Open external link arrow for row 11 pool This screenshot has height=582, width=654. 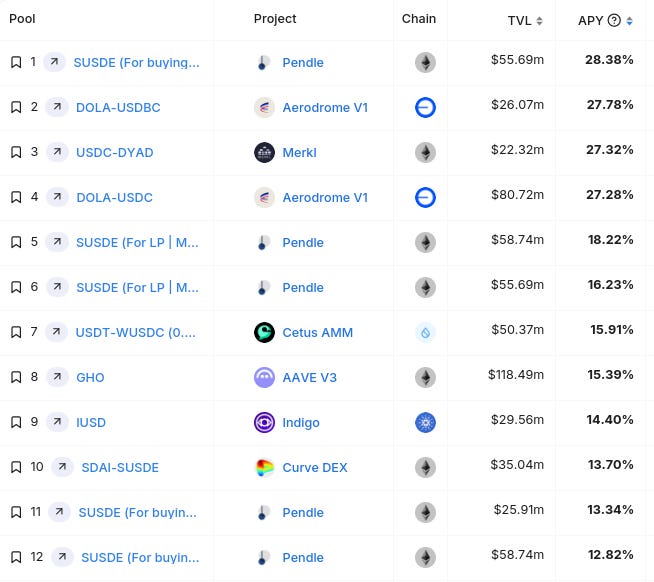[x=59, y=512]
